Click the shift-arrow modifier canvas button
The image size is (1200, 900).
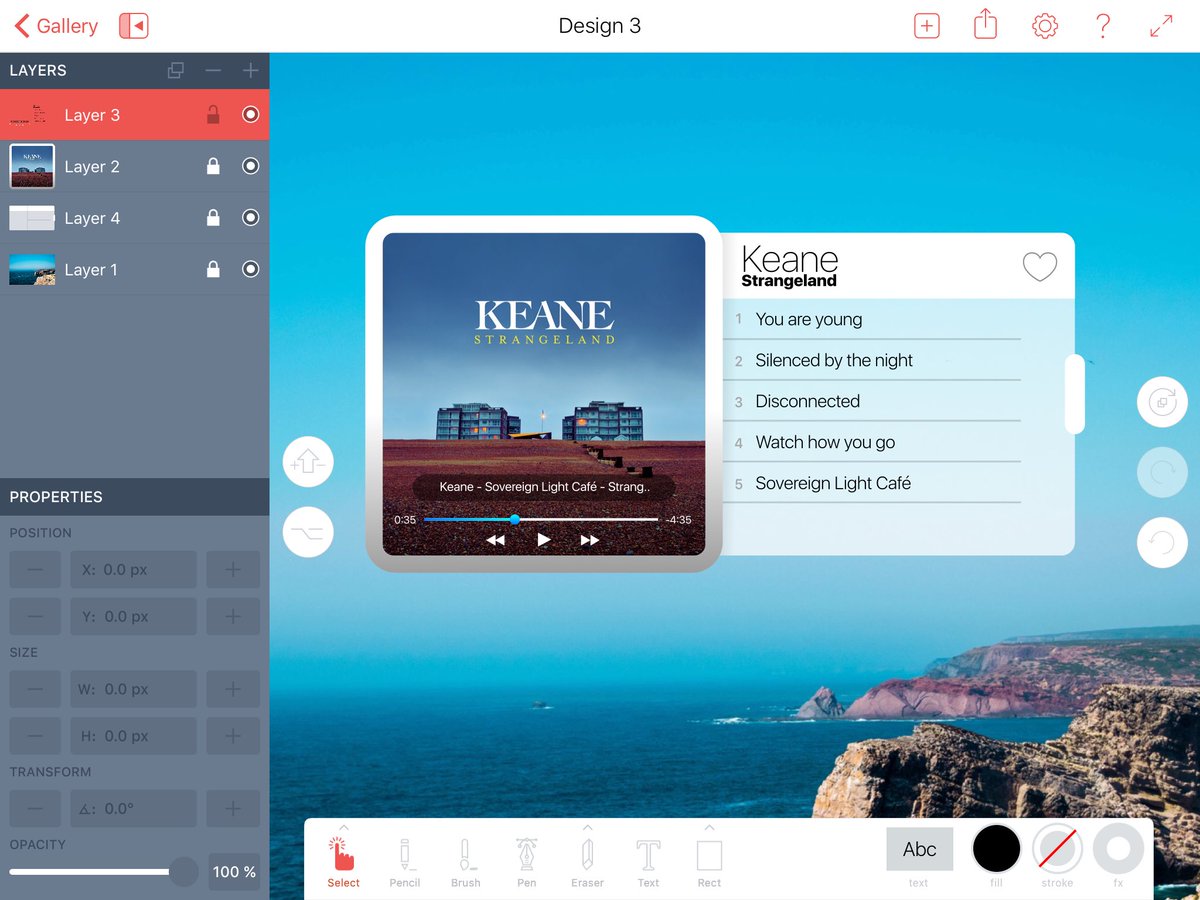(x=308, y=462)
